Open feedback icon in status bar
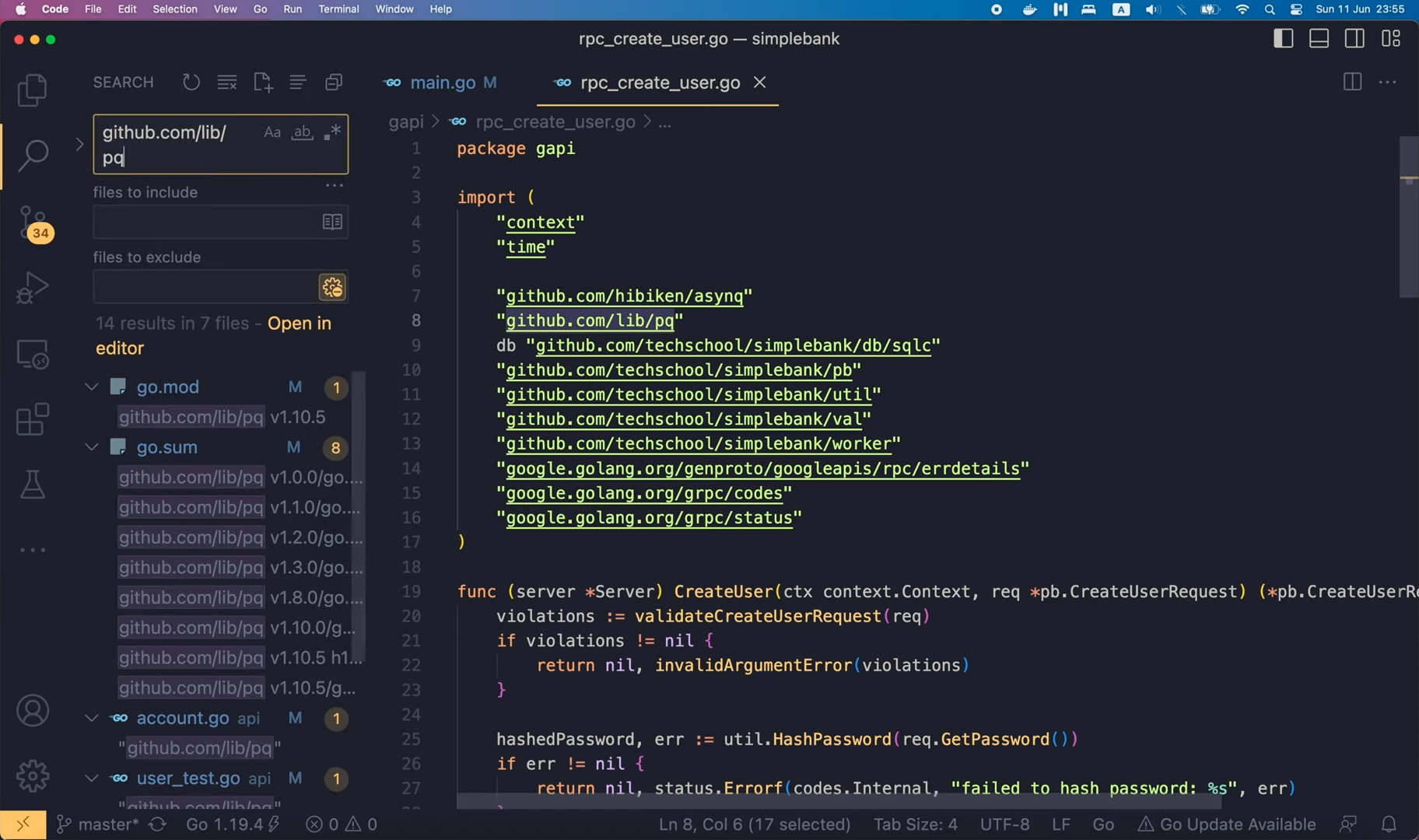The width and height of the screenshot is (1419, 840). point(1348,824)
